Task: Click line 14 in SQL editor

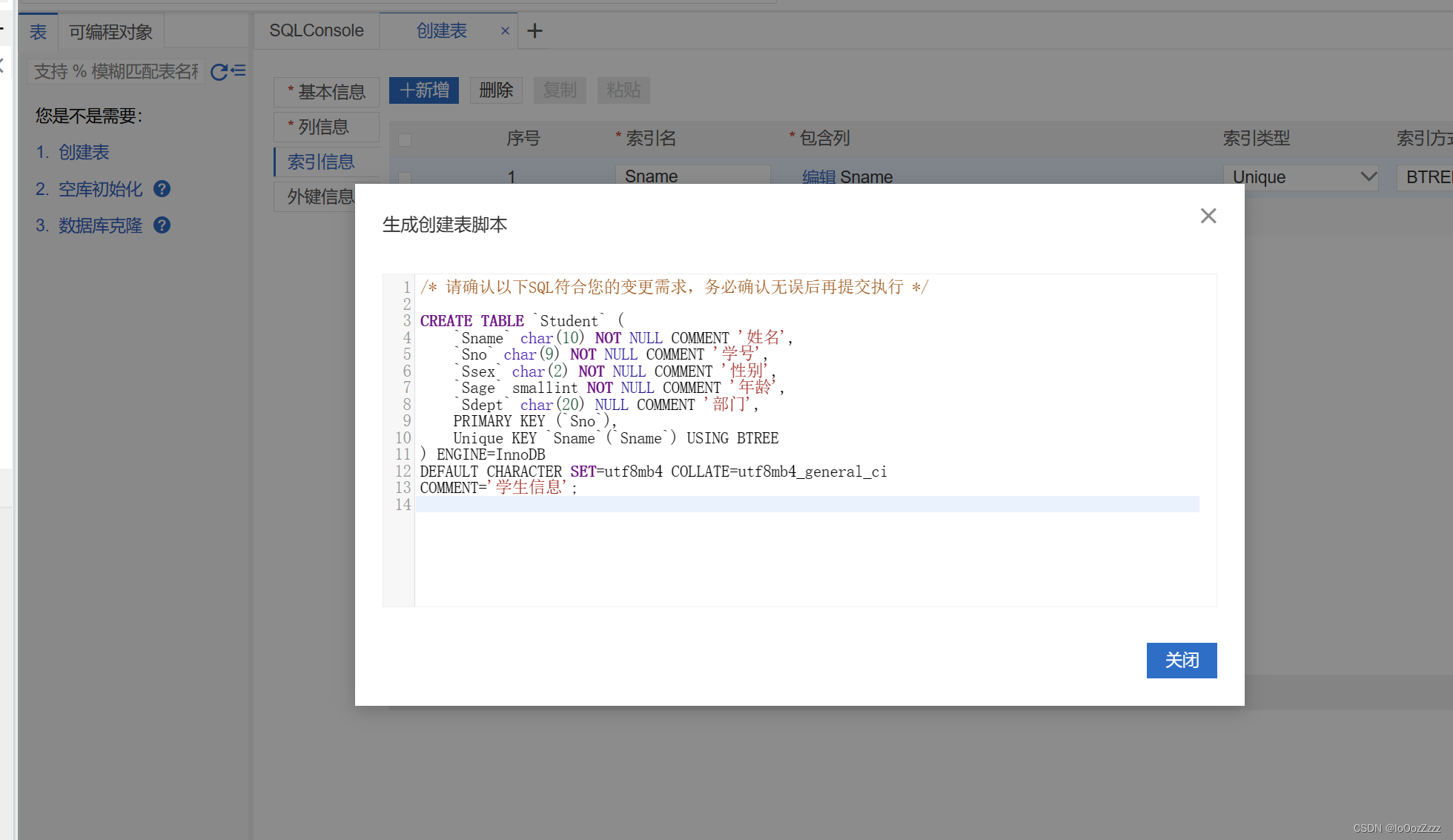Action: coord(807,505)
